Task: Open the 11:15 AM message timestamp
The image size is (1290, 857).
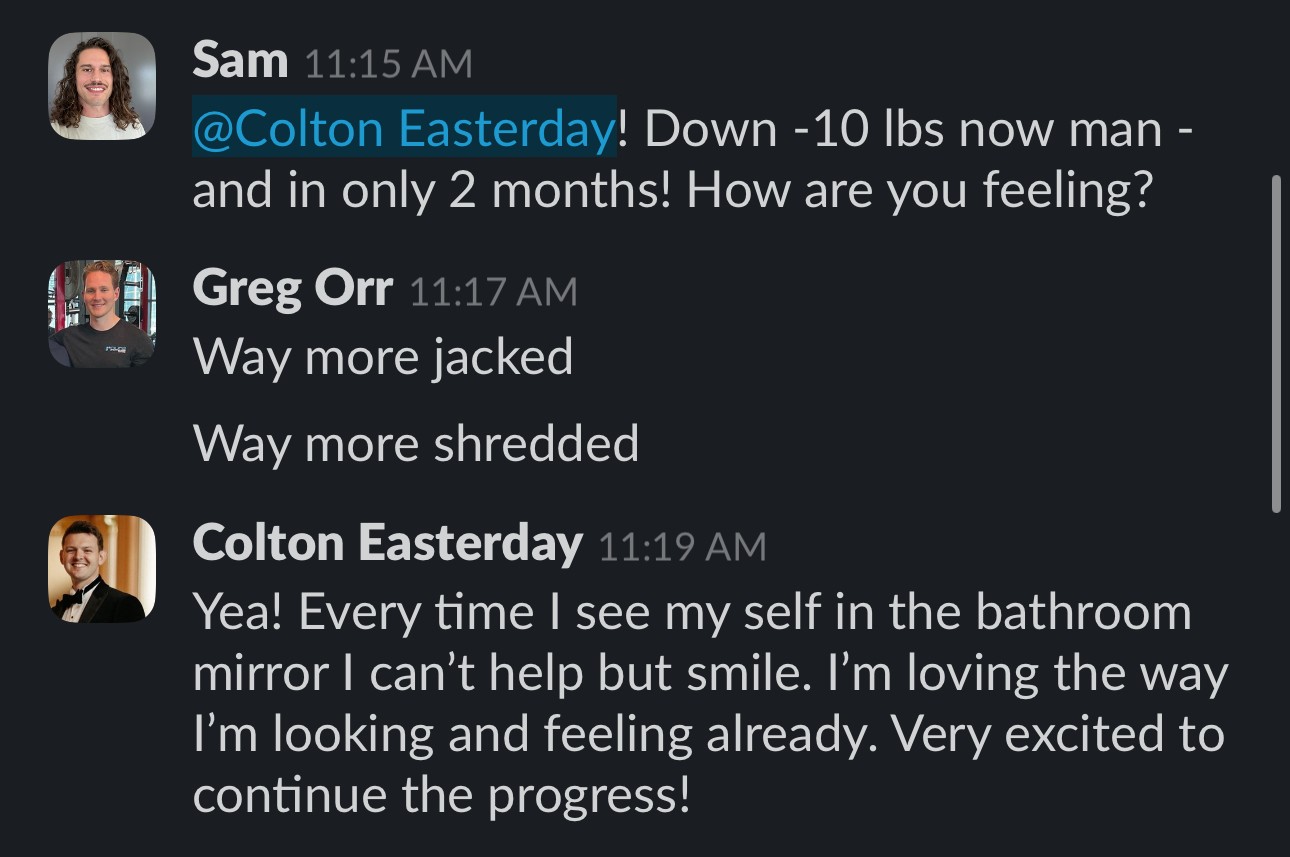Action: pyautogui.click(x=387, y=65)
